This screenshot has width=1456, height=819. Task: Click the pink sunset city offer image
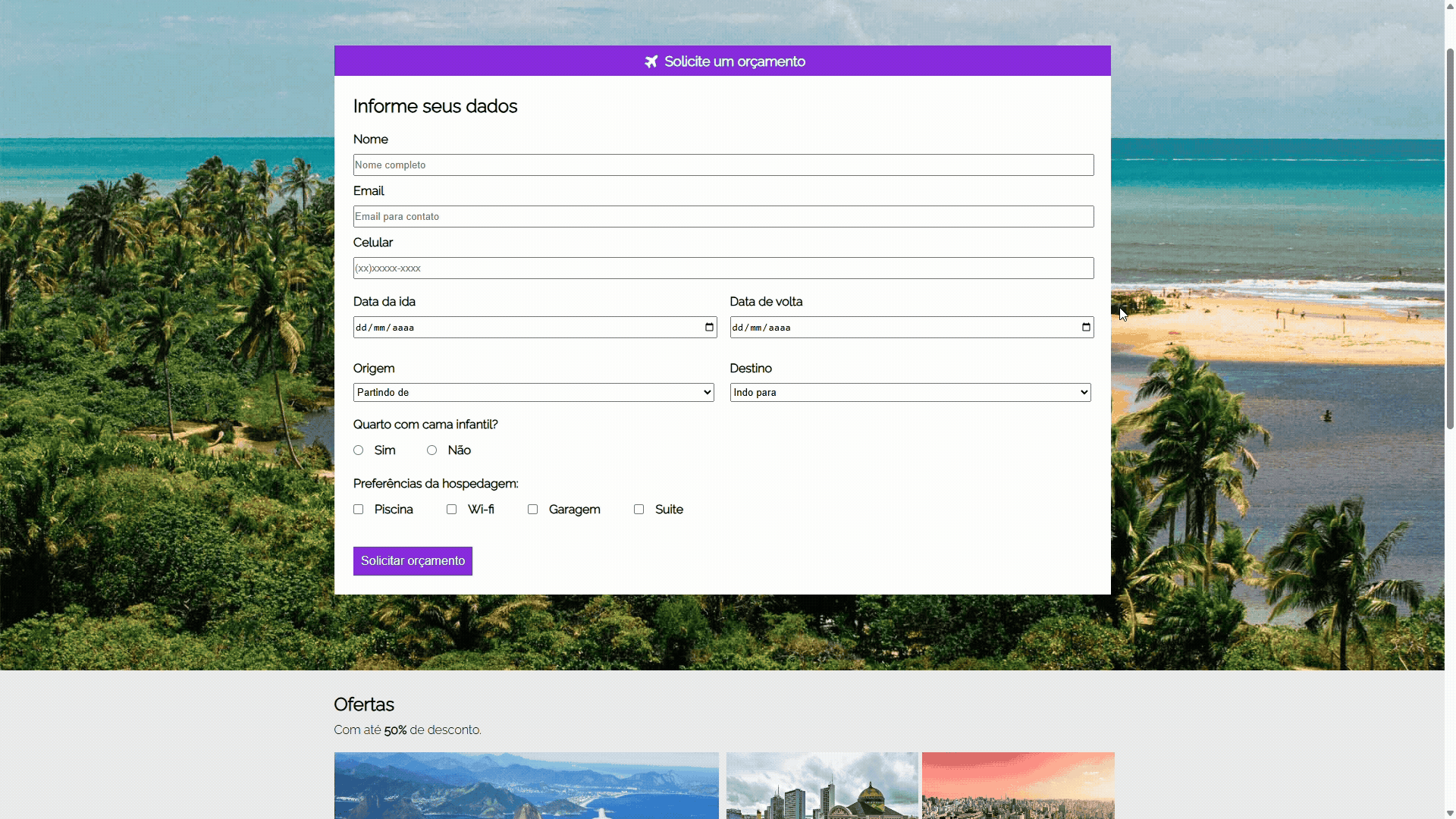(x=1018, y=785)
